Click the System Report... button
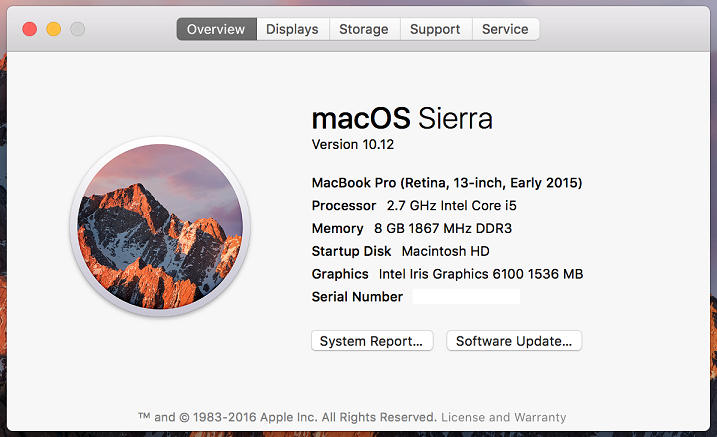Screen dimensions: 717x437 pos(372,341)
